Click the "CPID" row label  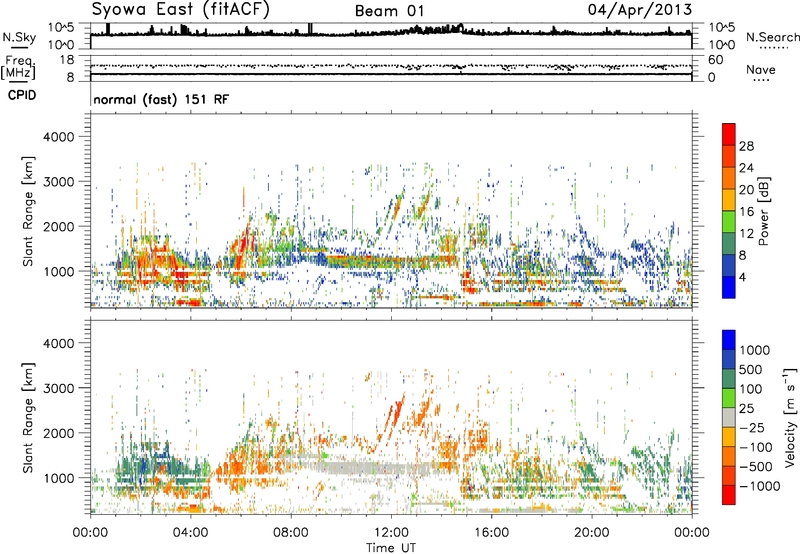coord(22,95)
